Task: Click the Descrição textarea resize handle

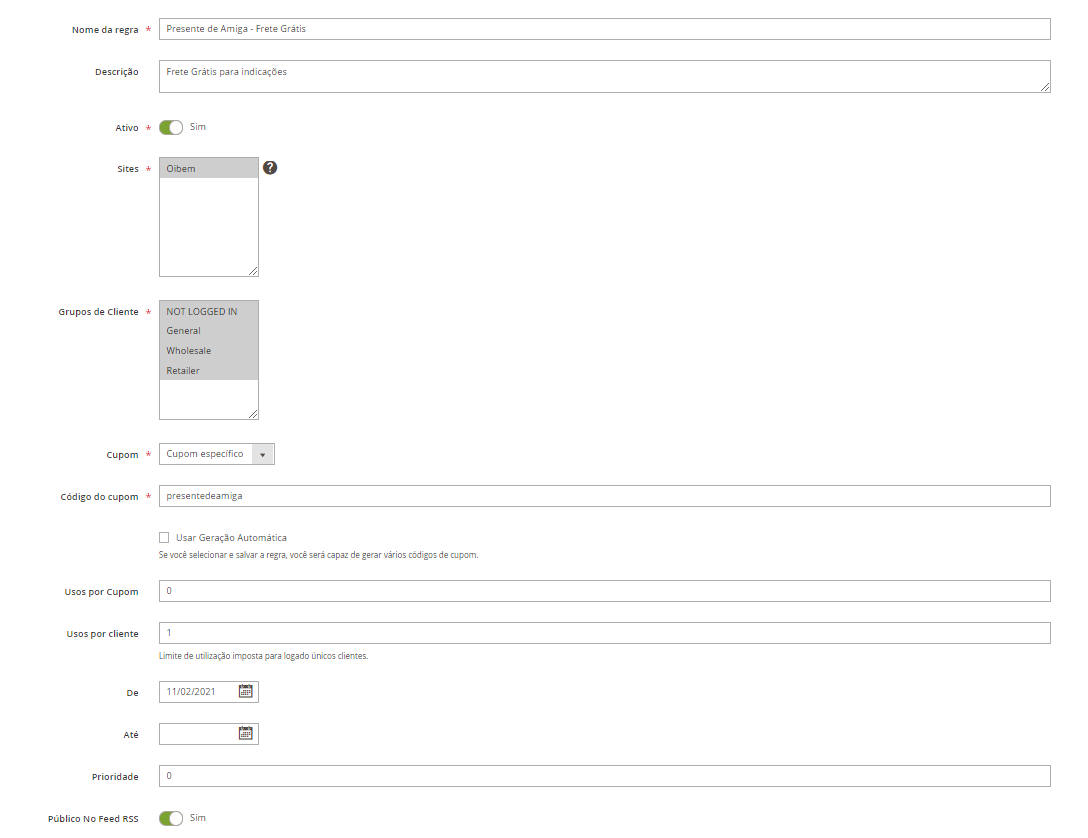Action: click(x=1045, y=87)
